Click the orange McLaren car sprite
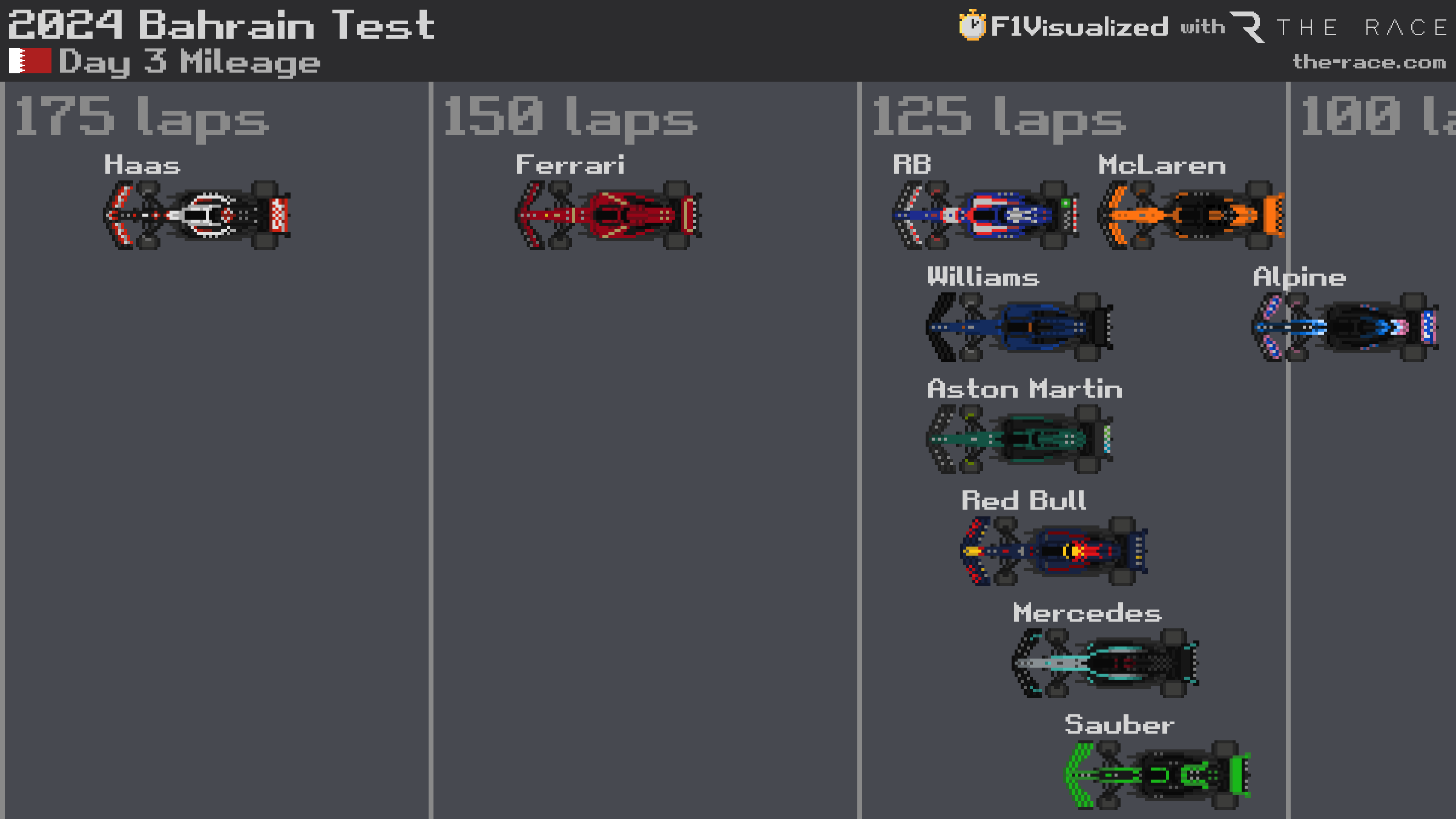The height and width of the screenshot is (819, 1456). pos(1191,215)
